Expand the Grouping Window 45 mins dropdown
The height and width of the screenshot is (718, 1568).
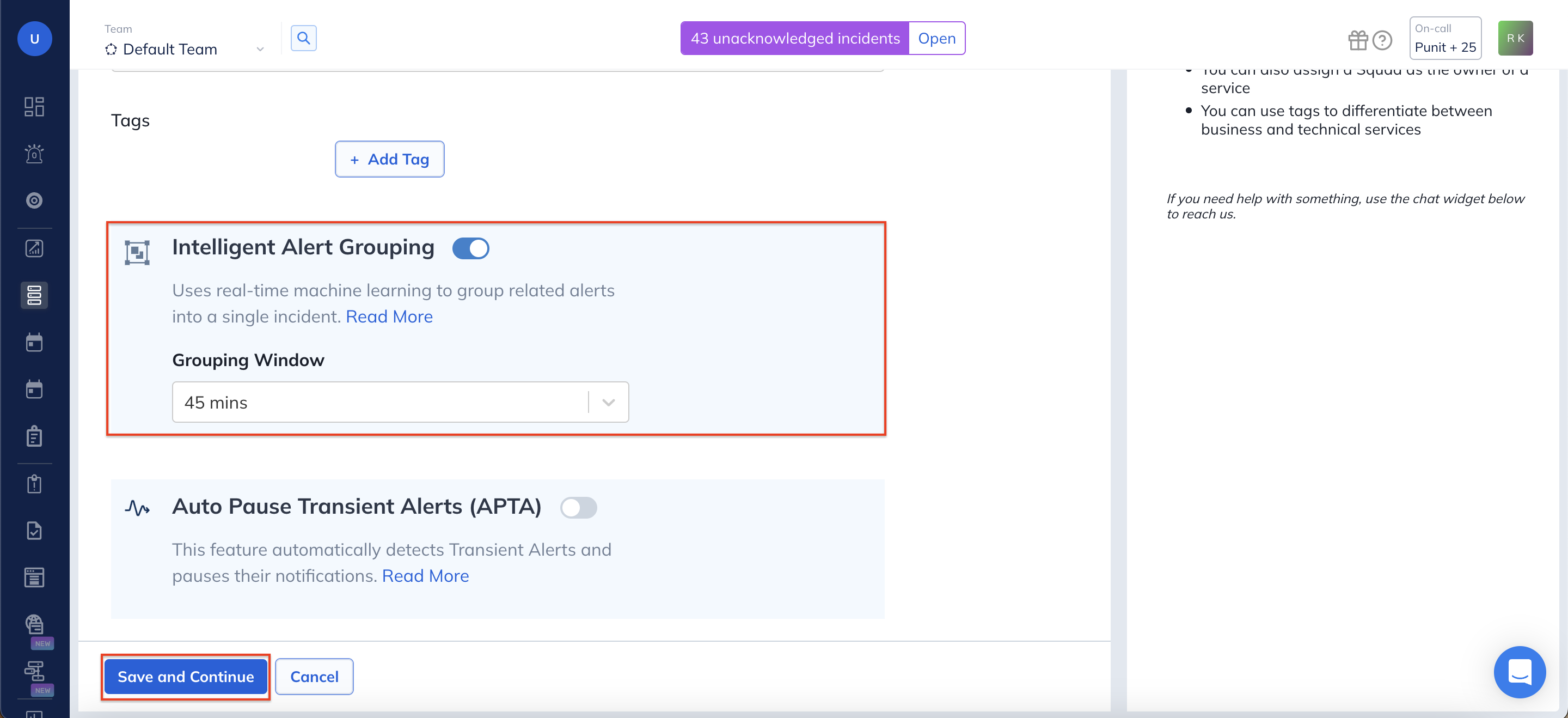[400, 402]
